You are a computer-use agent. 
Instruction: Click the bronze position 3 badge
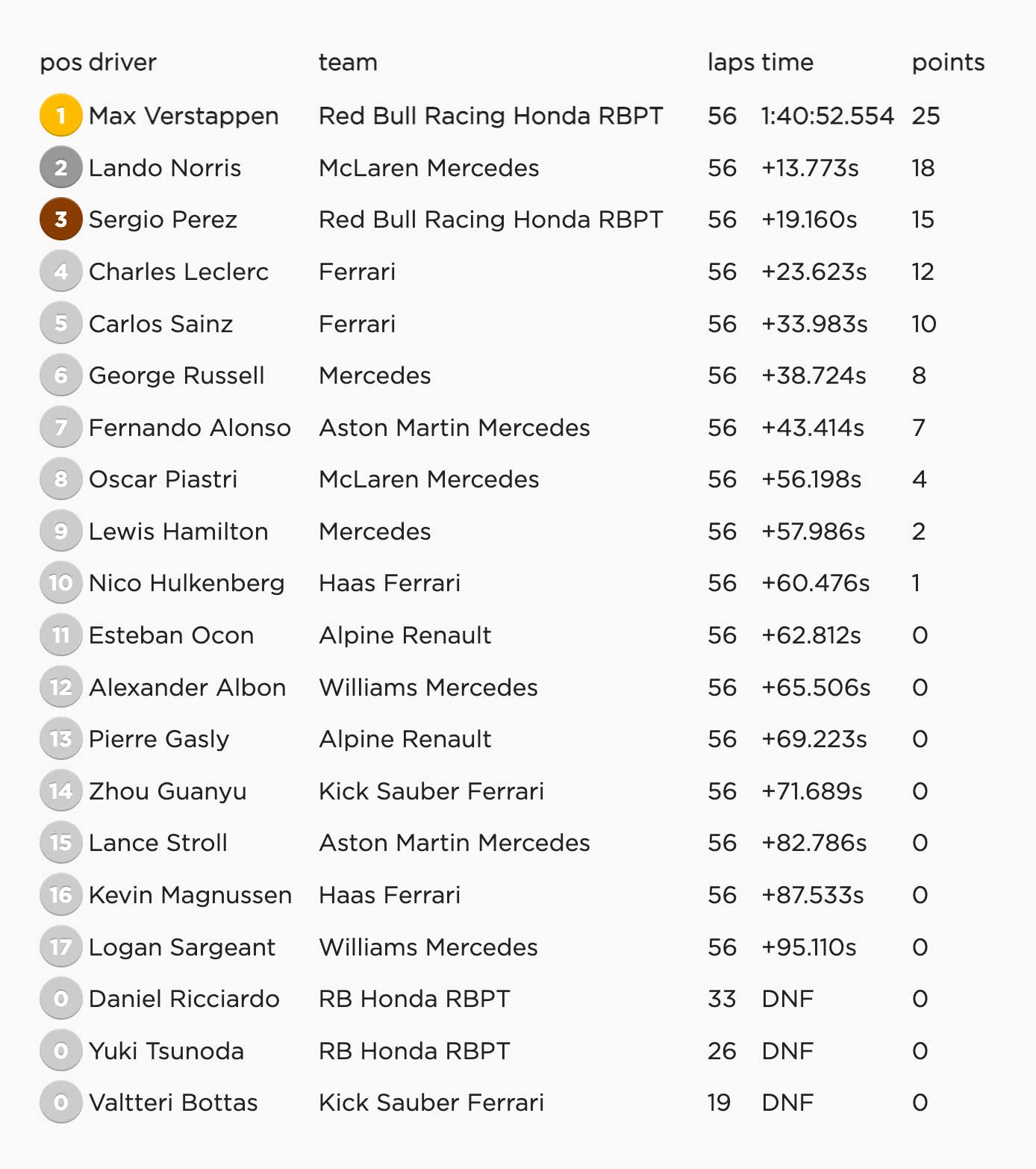click(x=61, y=219)
